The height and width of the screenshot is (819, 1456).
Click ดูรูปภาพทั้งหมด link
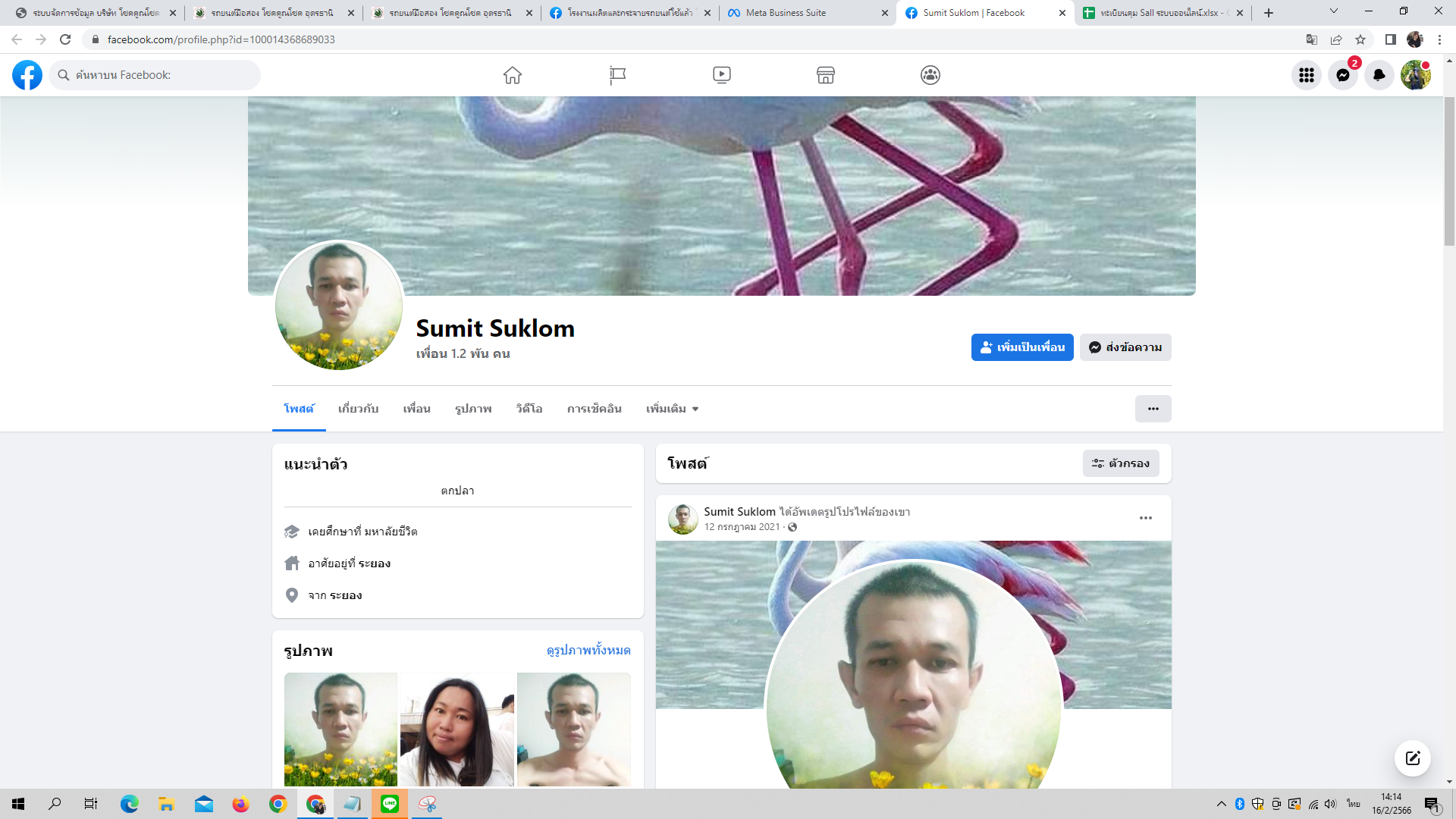click(588, 651)
